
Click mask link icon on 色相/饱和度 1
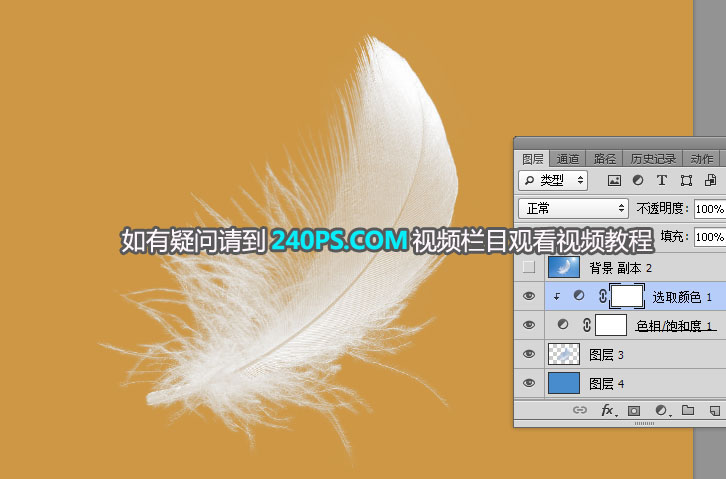coord(587,325)
